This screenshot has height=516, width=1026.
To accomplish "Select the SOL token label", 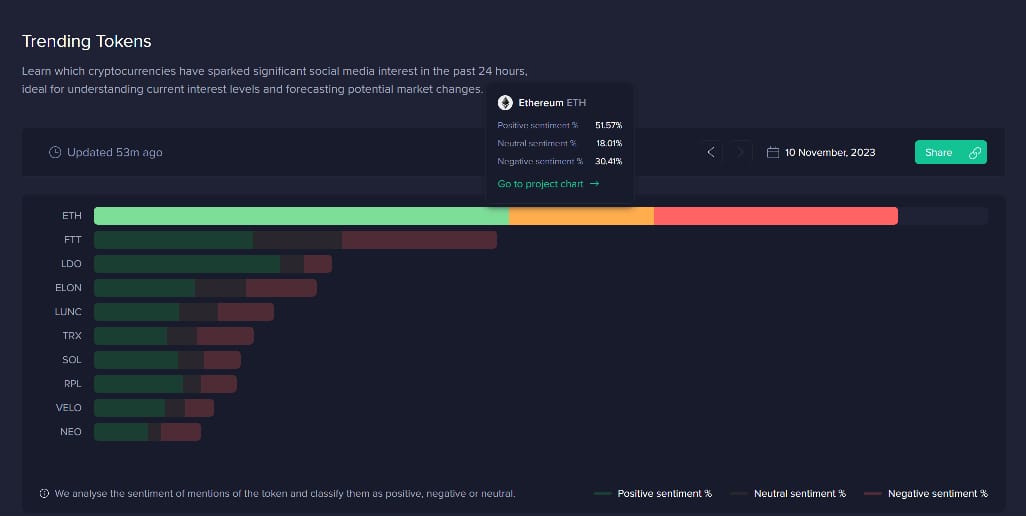I will (x=72, y=360).
